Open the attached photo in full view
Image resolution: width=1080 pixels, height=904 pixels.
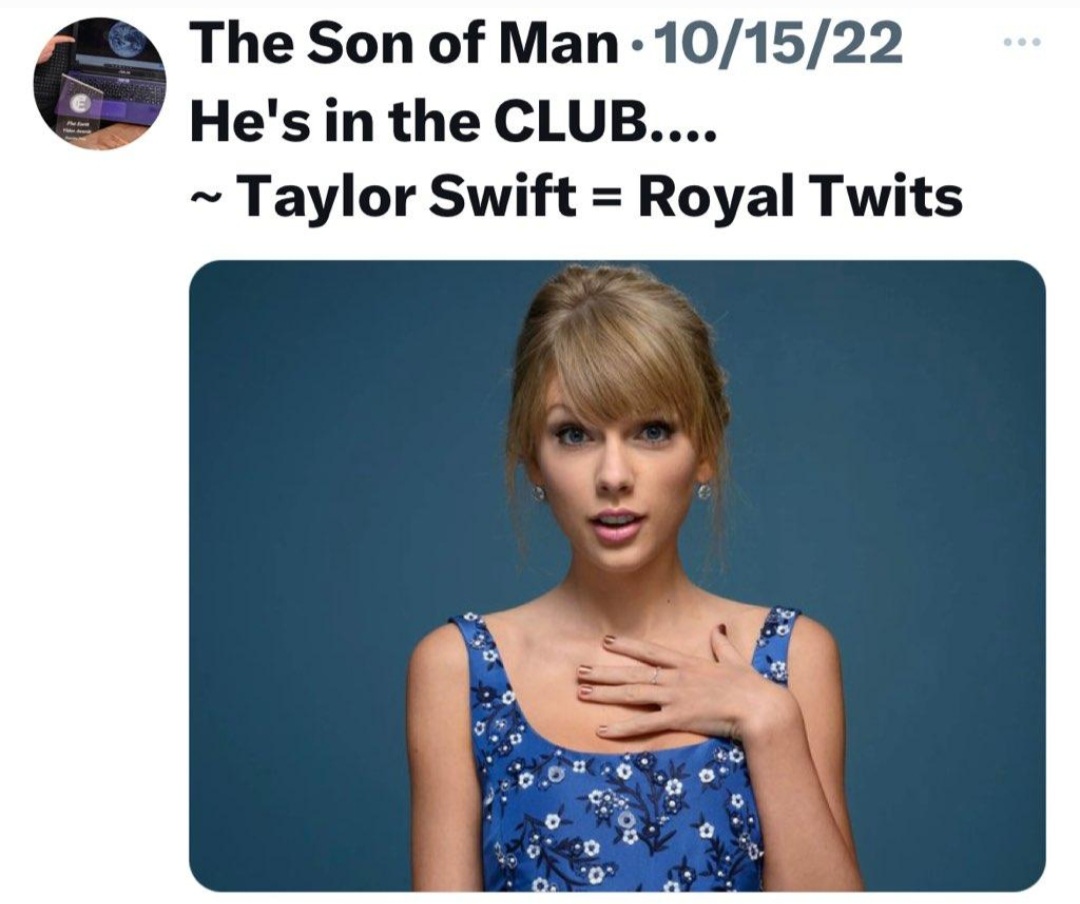[x=616, y=575]
